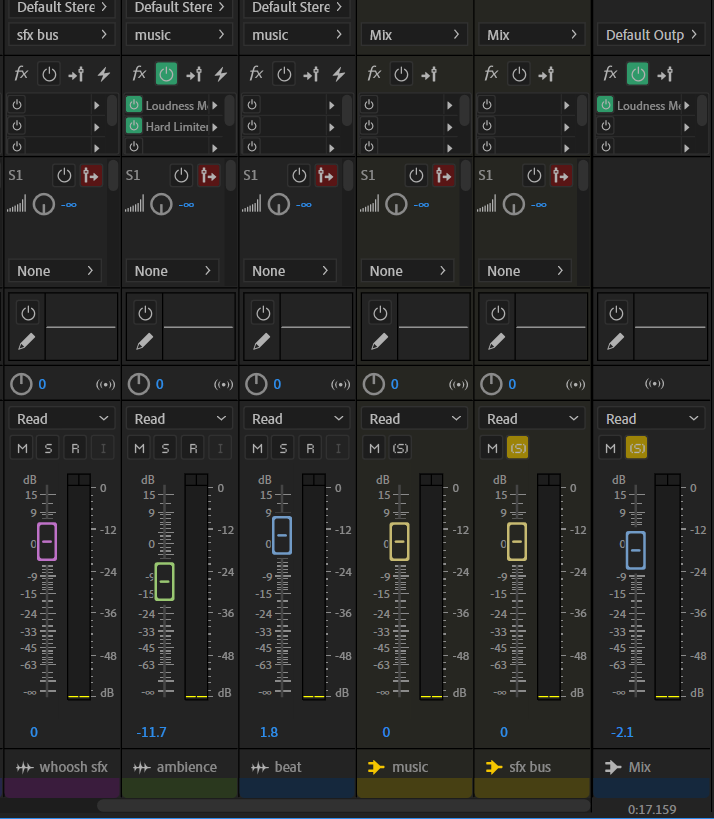The width and height of the screenshot is (714, 819).
Task: Toggle EQ power button on ambience track
Action: pyautogui.click(x=145, y=313)
